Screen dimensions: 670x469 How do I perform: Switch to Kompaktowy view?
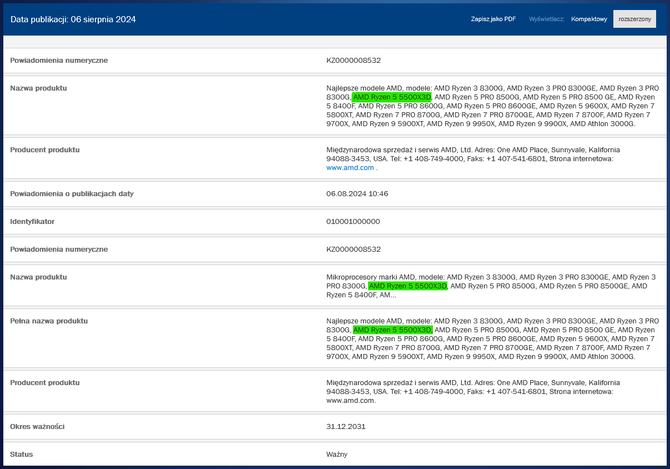[x=589, y=19]
